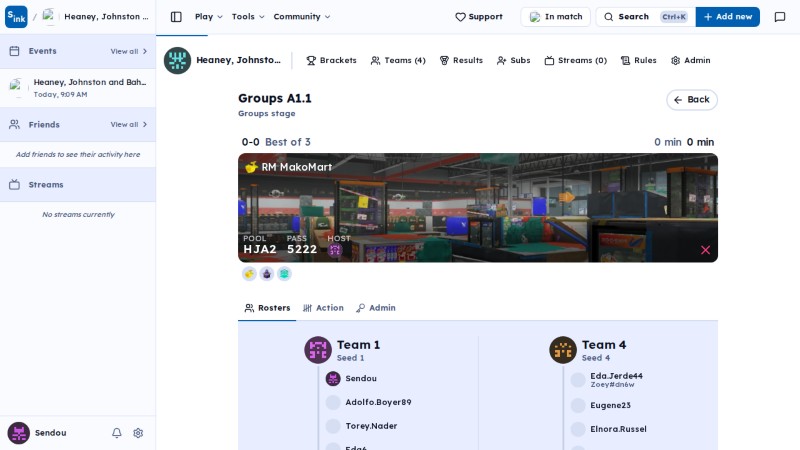Open the chat bubble icon
800x450 pixels.
pos(780,17)
